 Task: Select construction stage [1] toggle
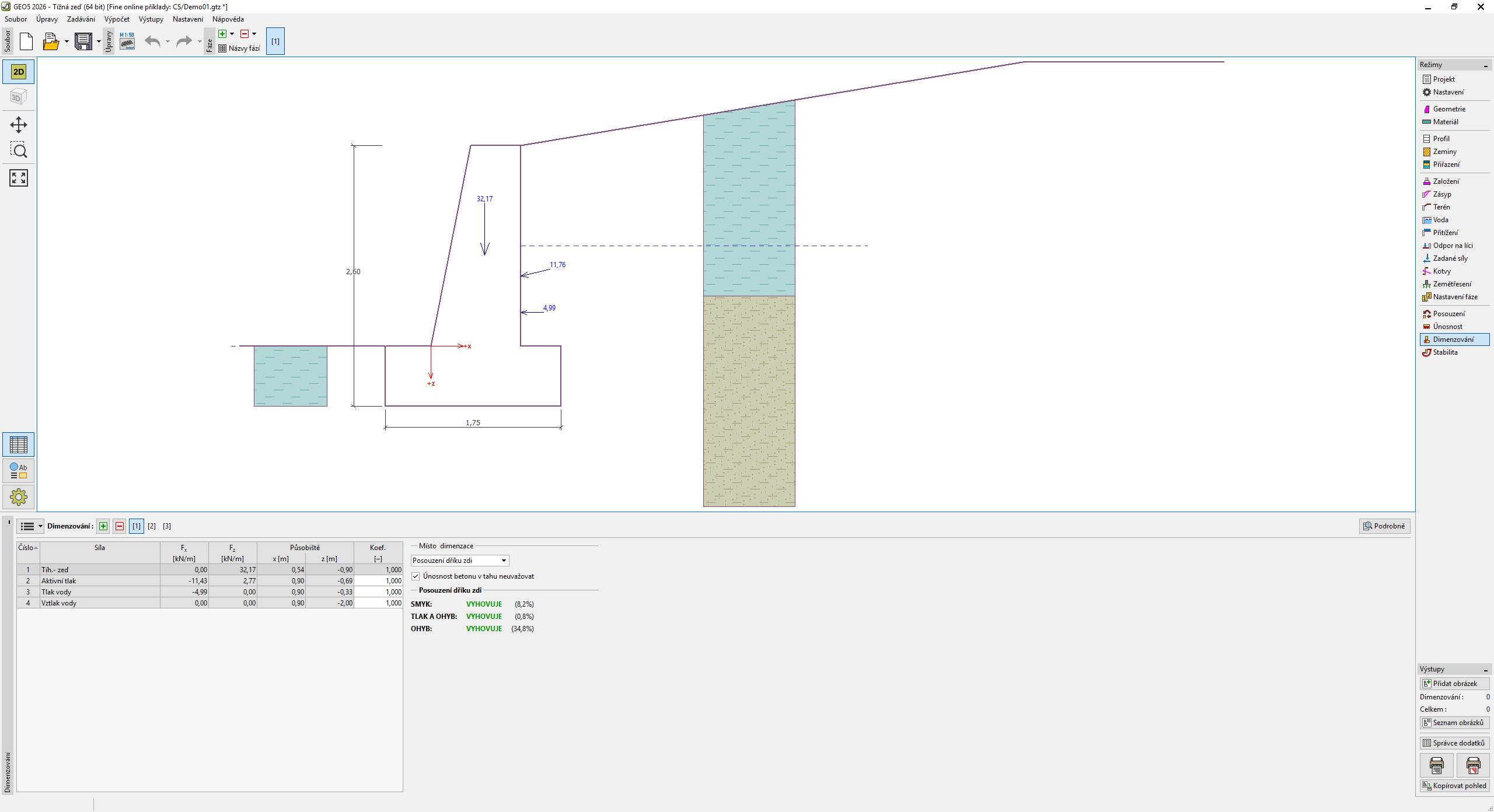(x=275, y=41)
